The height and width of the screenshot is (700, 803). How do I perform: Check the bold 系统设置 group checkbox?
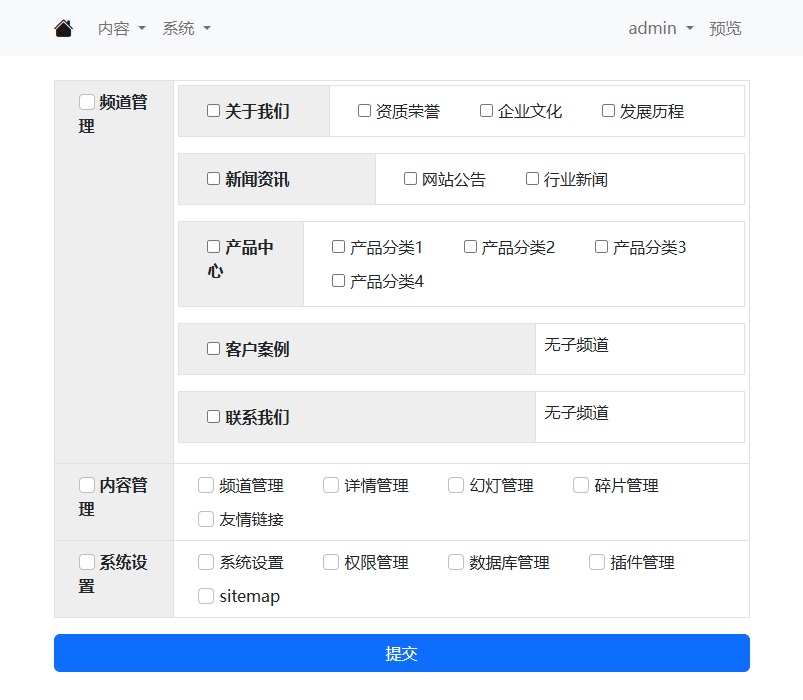tap(87, 562)
